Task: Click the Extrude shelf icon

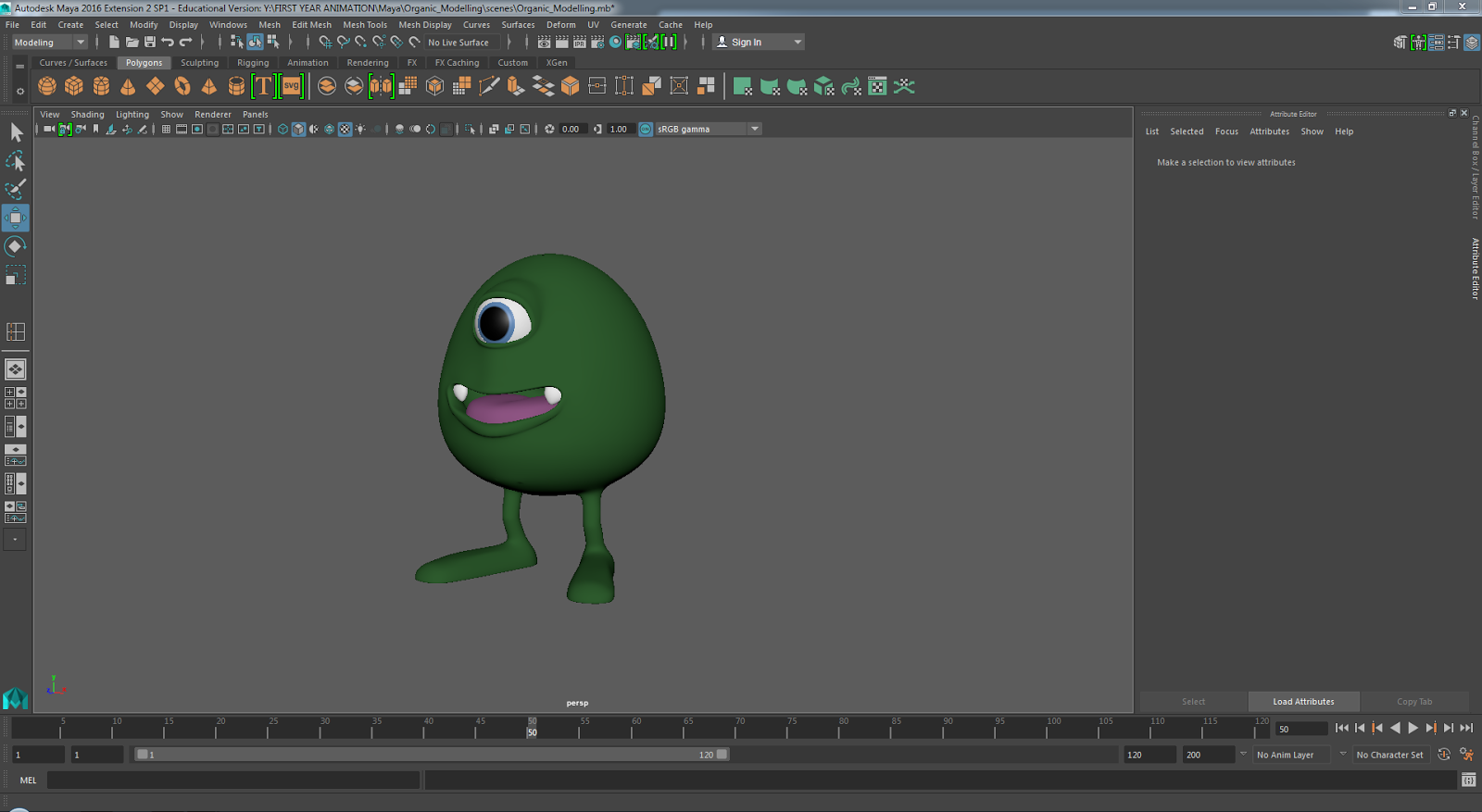Action: pyautogui.click(x=516, y=86)
